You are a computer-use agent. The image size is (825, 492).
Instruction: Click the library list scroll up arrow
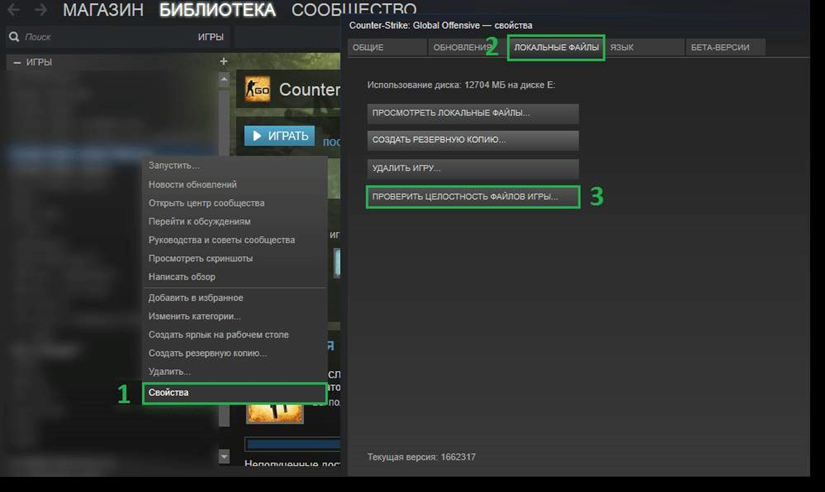[224, 79]
